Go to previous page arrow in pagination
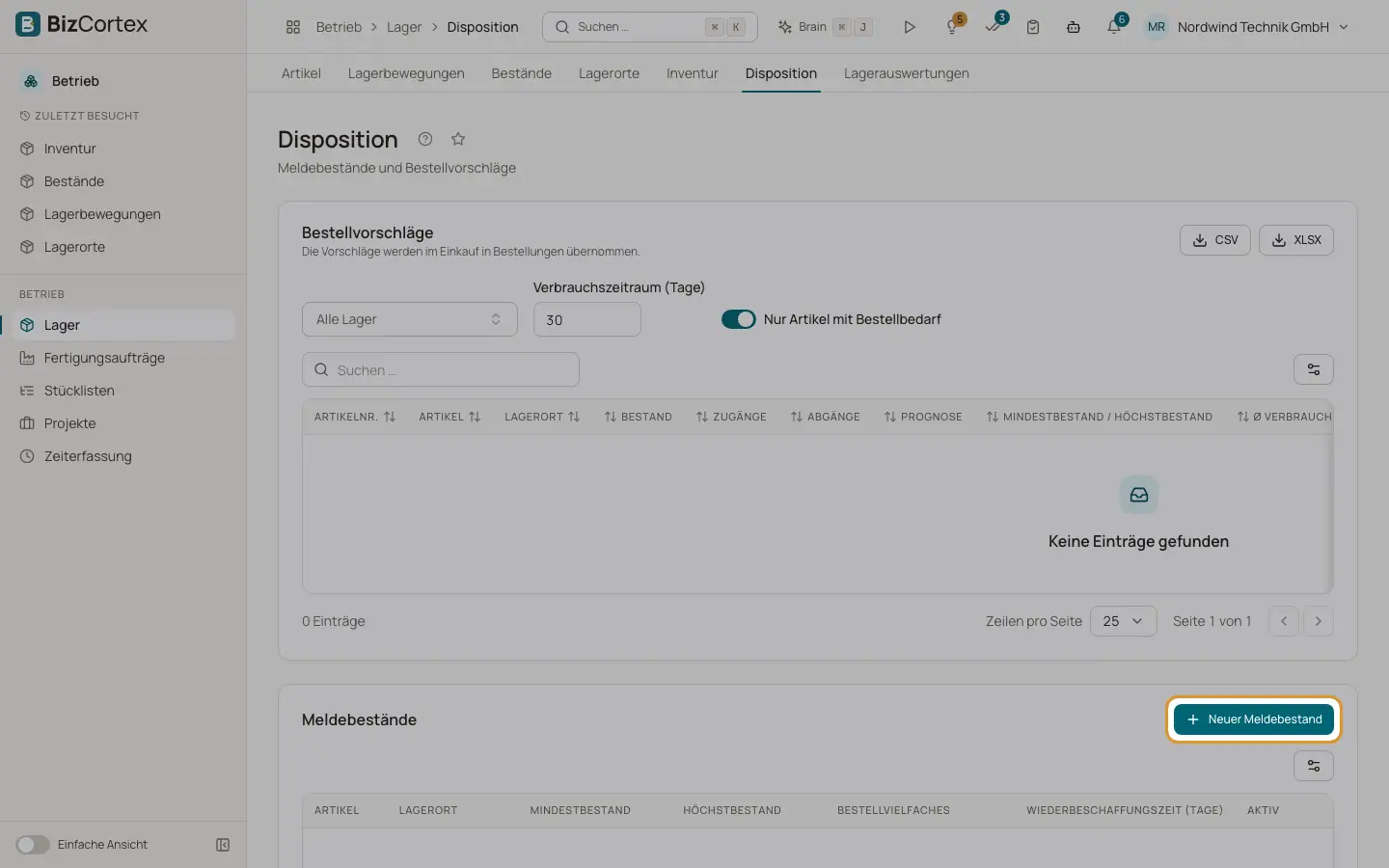This screenshot has height=868, width=1389. [x=1284, y=621]
